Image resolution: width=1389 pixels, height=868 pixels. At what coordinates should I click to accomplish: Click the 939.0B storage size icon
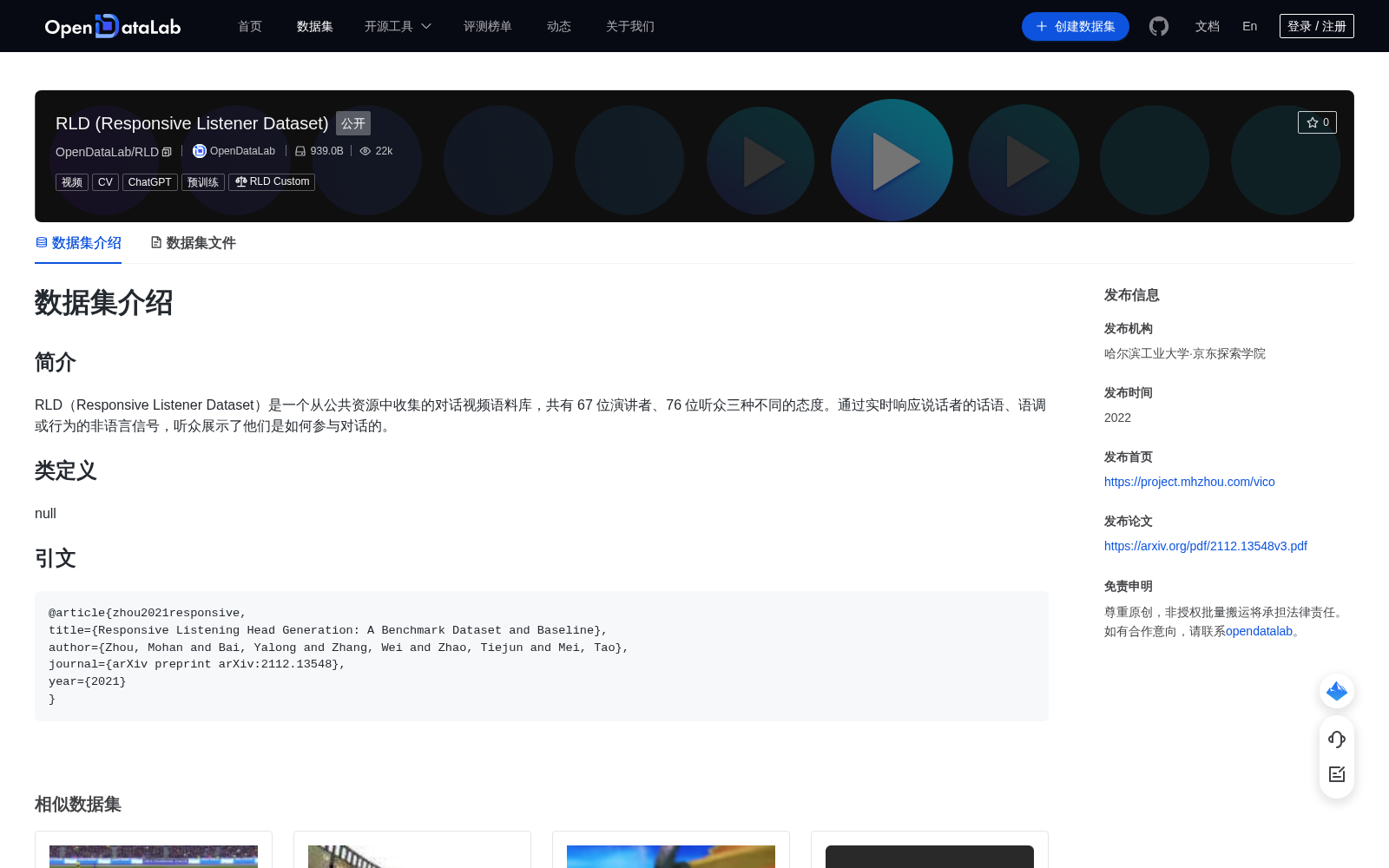tap(300, 151)
